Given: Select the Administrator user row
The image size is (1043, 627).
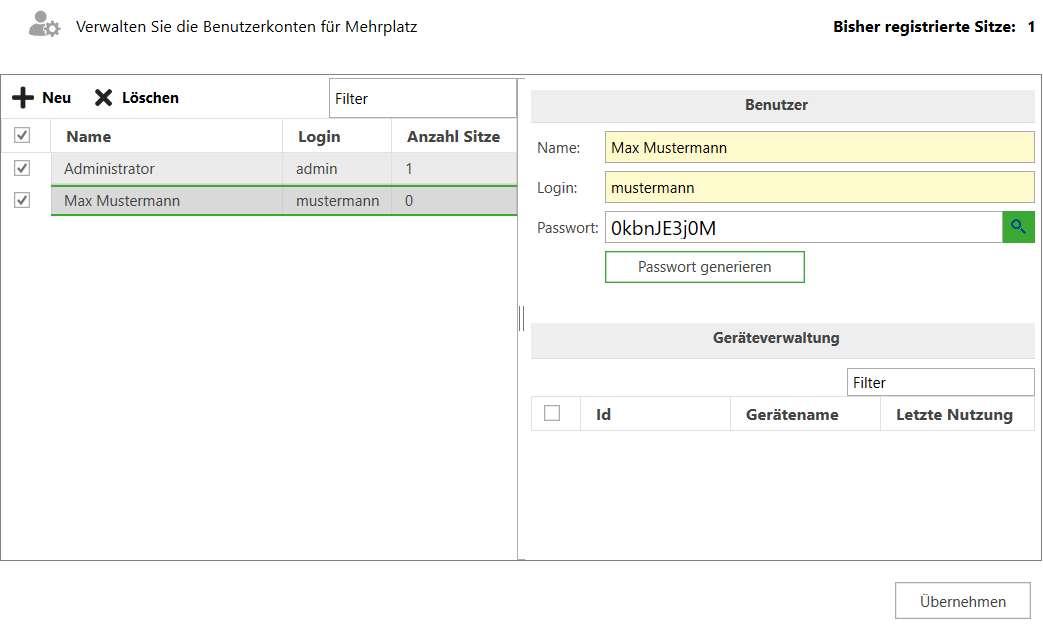Looking at the screenshot, I should (x=170, y=169).
